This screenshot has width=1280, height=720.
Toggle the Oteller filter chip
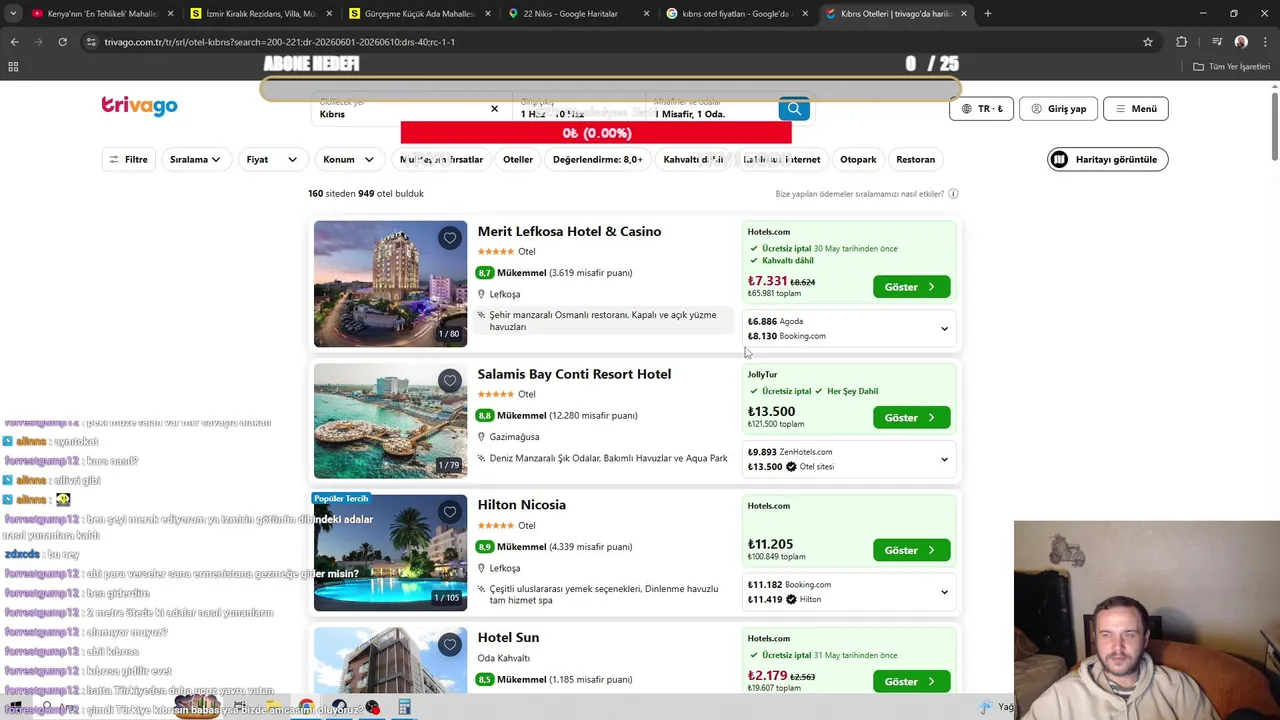point(518,159)
